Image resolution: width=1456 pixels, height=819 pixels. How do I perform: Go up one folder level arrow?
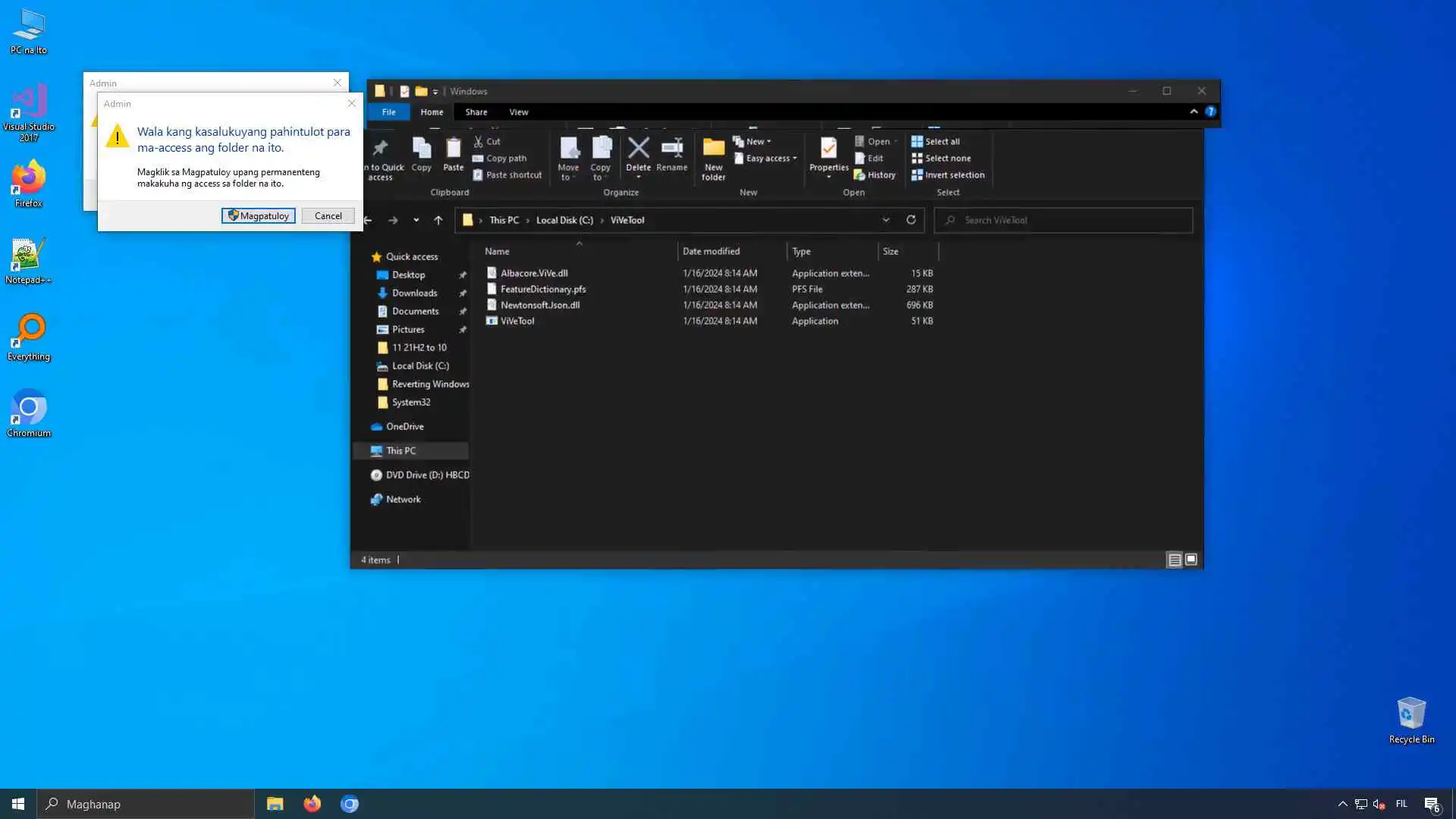pos(438,220)
